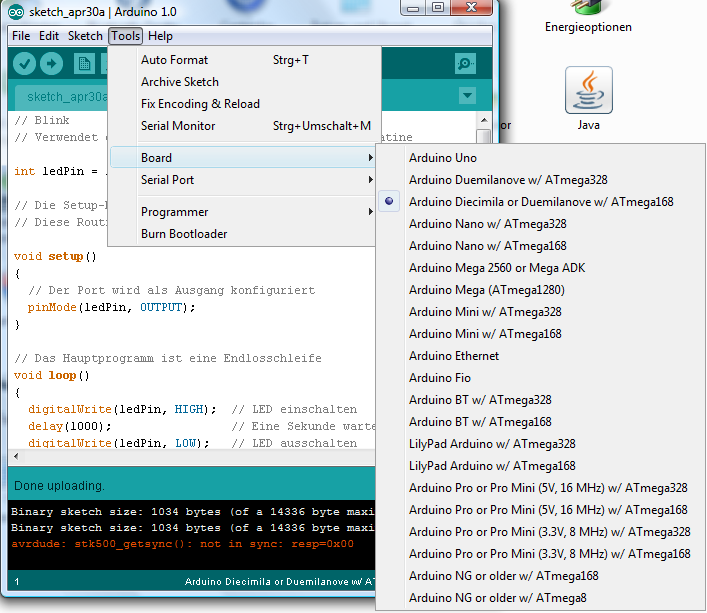707x613 pixels.
Task: Click the editor scrollbar up arrow
Action: (484, 120)
